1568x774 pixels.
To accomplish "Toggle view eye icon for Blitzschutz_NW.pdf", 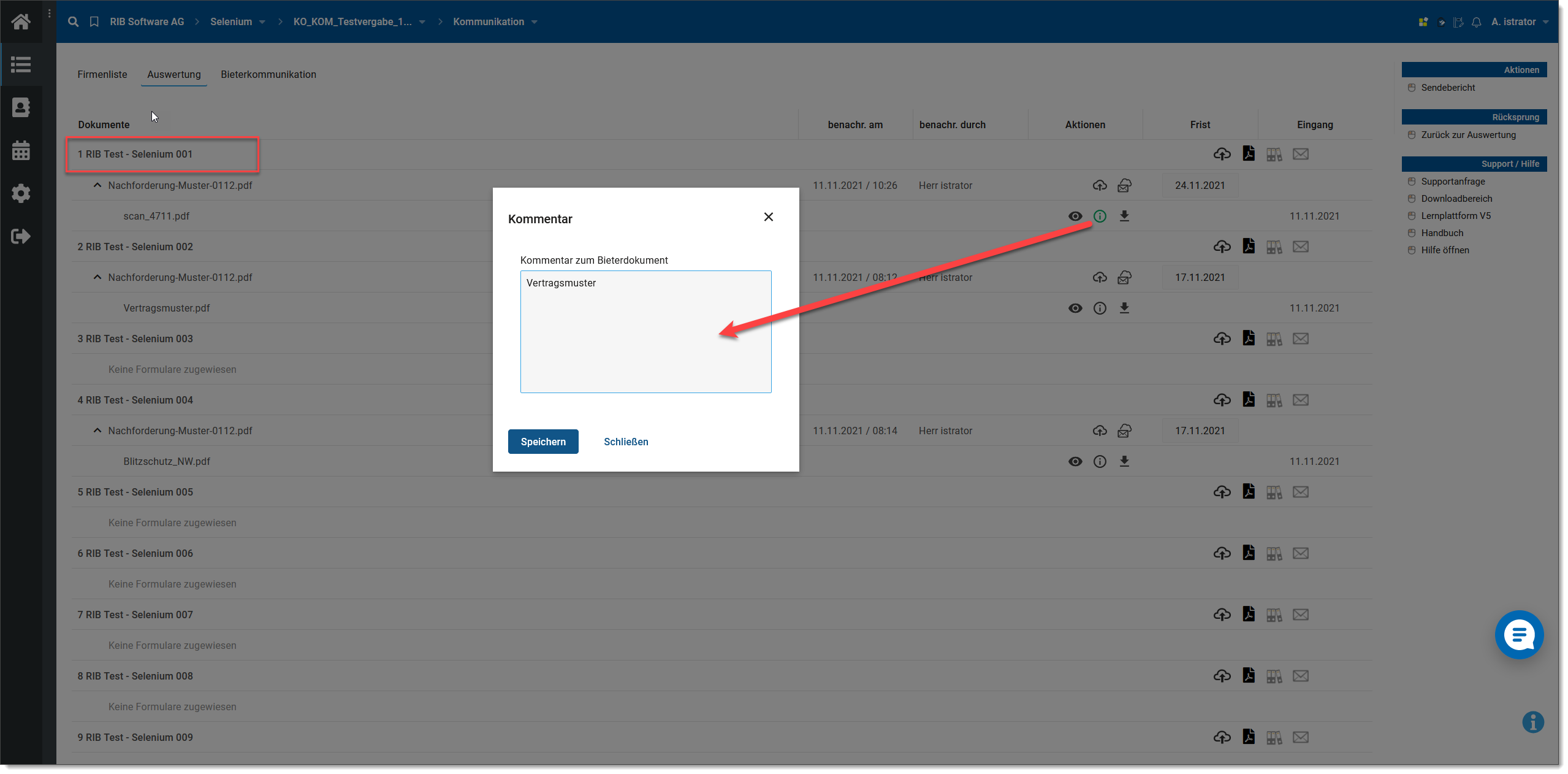I will [x=1075, y=461].
